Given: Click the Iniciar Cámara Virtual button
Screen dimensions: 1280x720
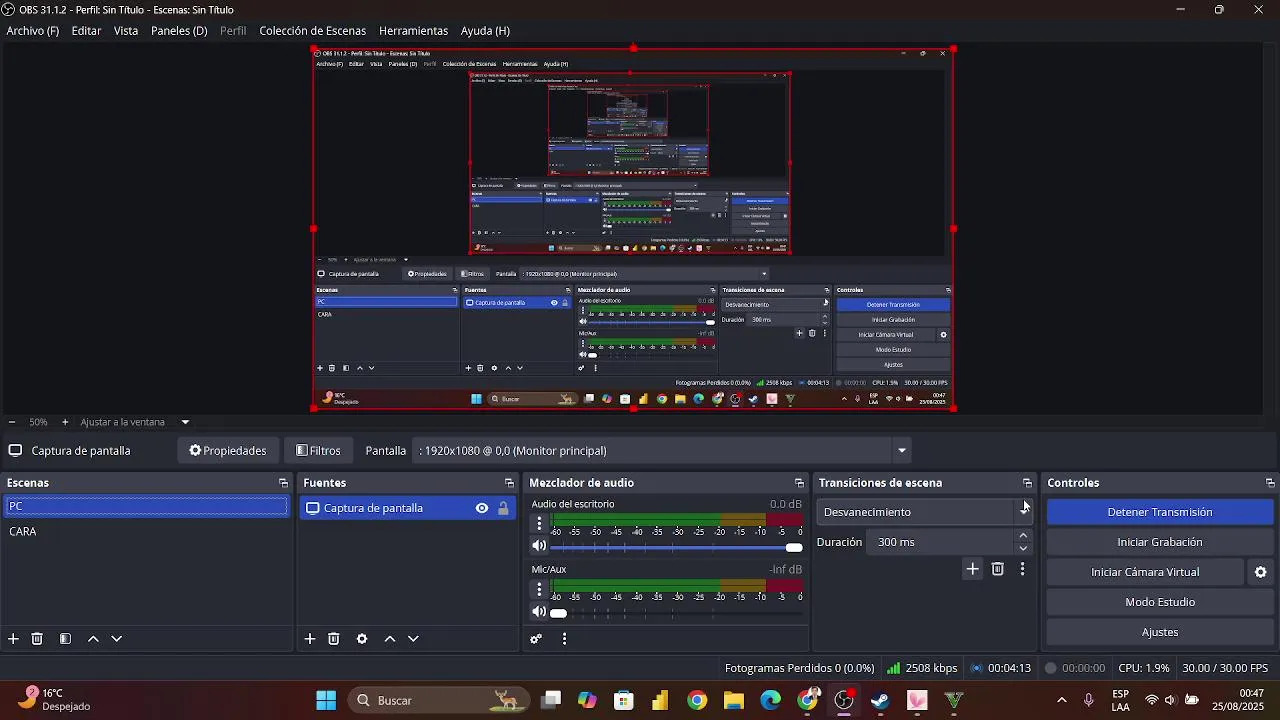Looking at the screenshot, I should click(1145, 572).
